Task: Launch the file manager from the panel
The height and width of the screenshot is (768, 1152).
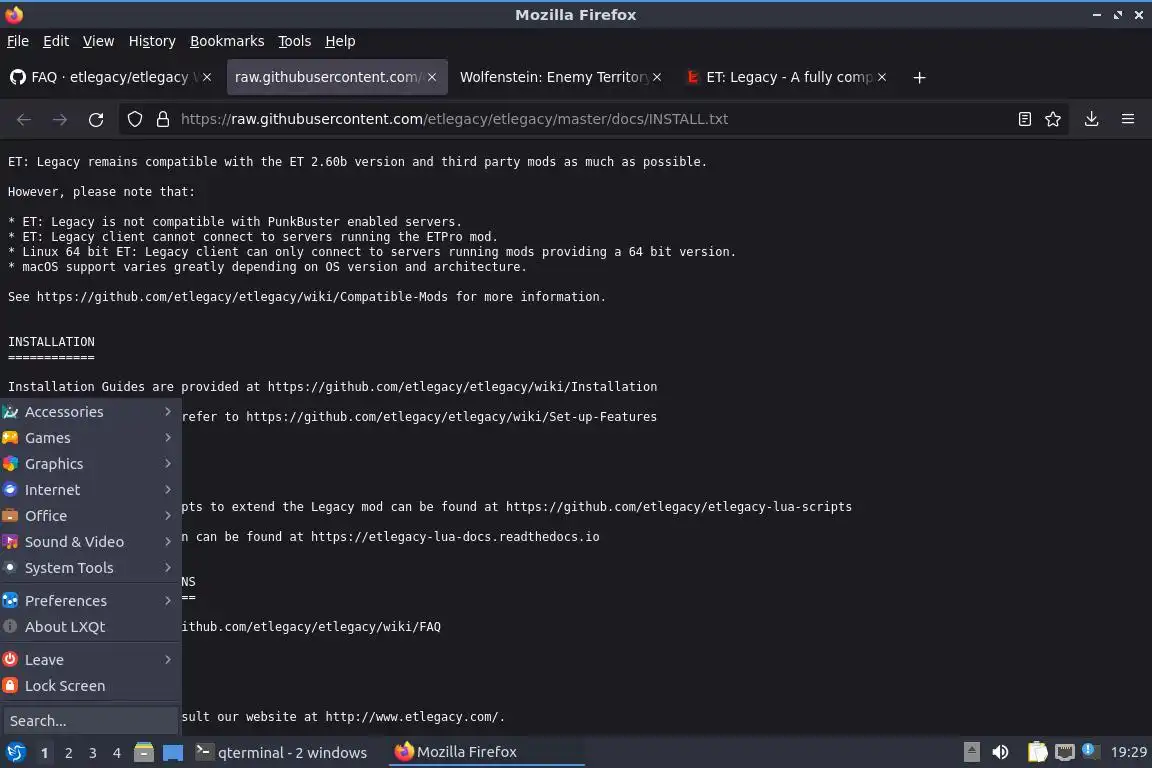Action: point(144,752)
